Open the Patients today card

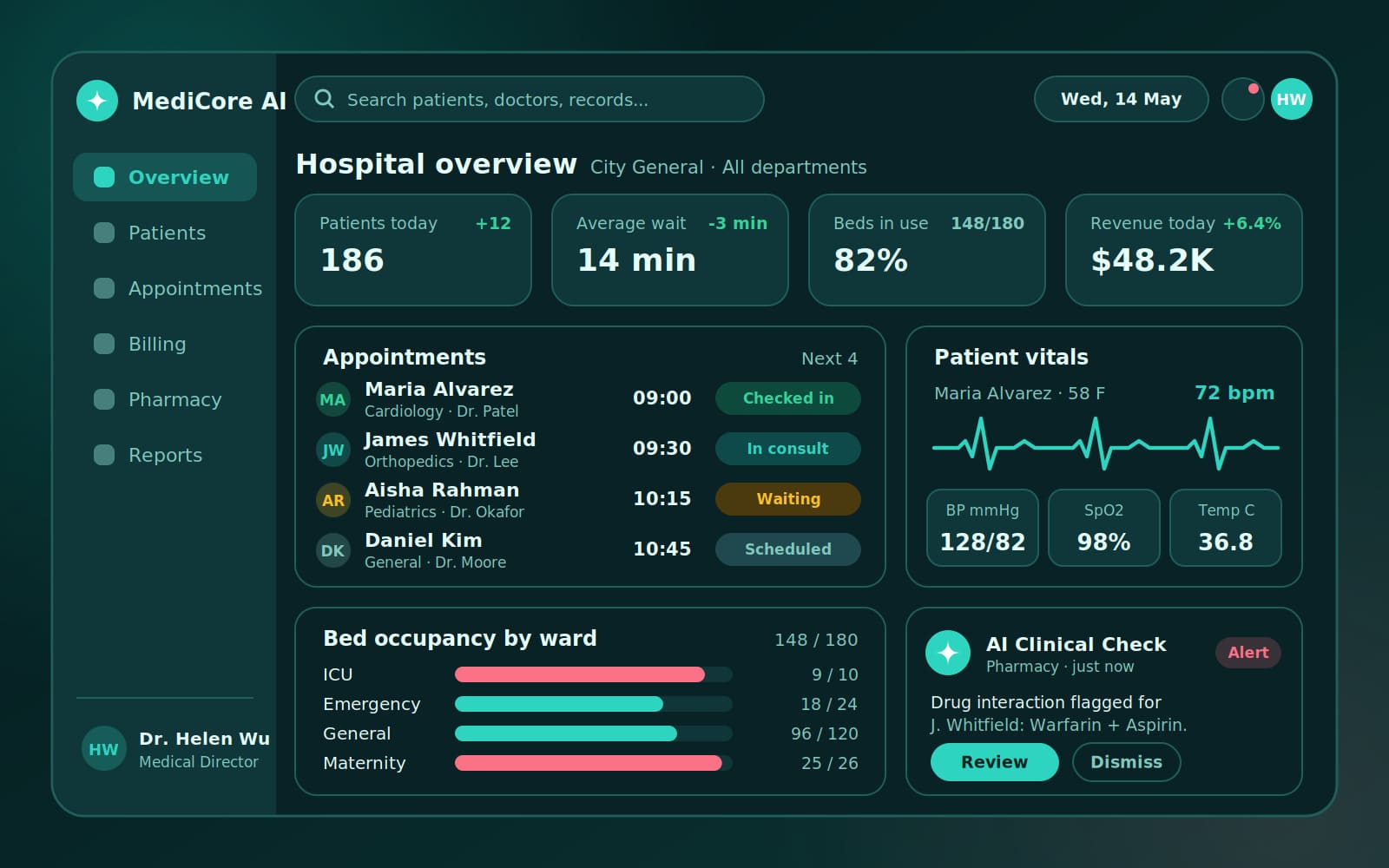(413, 250)
